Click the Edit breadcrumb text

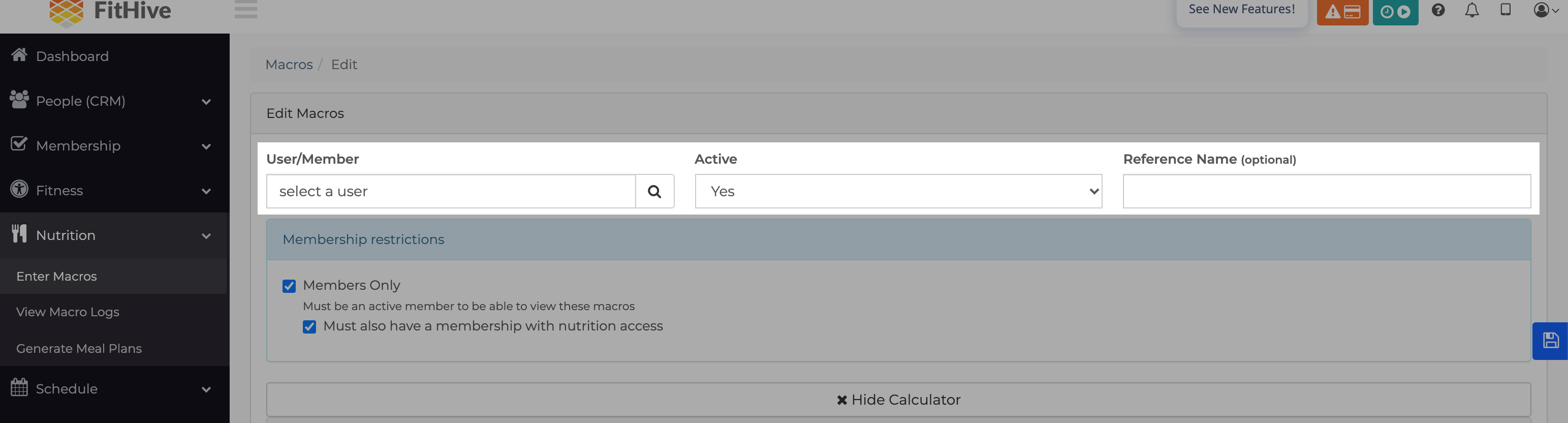click(344, 65)
